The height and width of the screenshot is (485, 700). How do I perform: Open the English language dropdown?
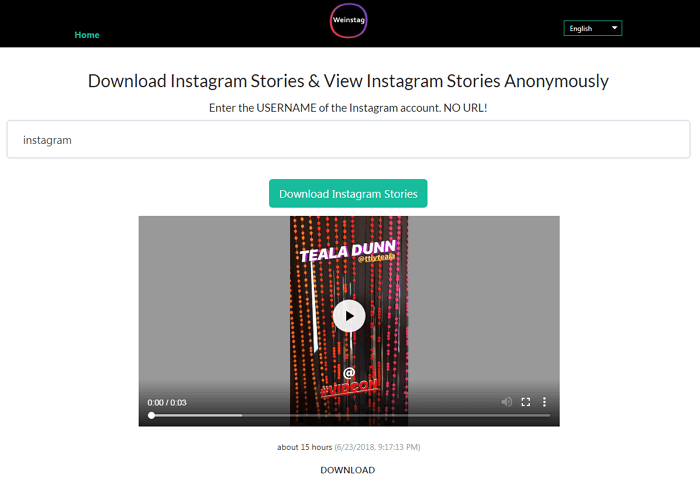pos(592,28)
